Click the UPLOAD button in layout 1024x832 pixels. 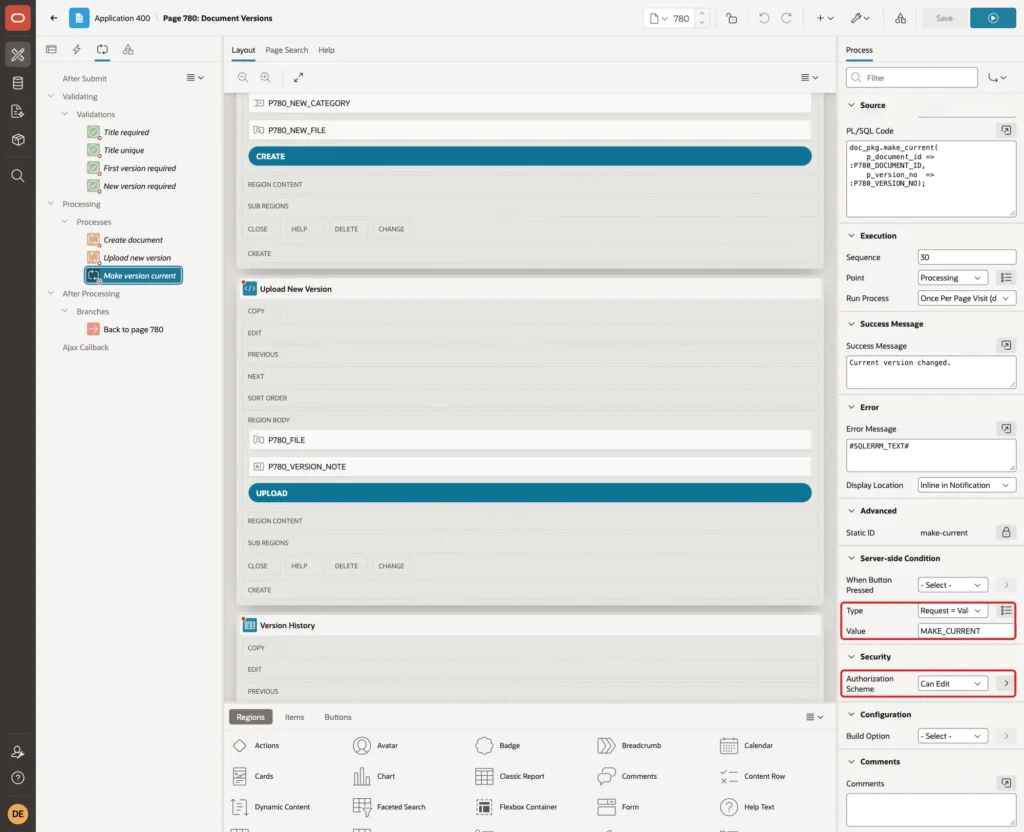530,493
